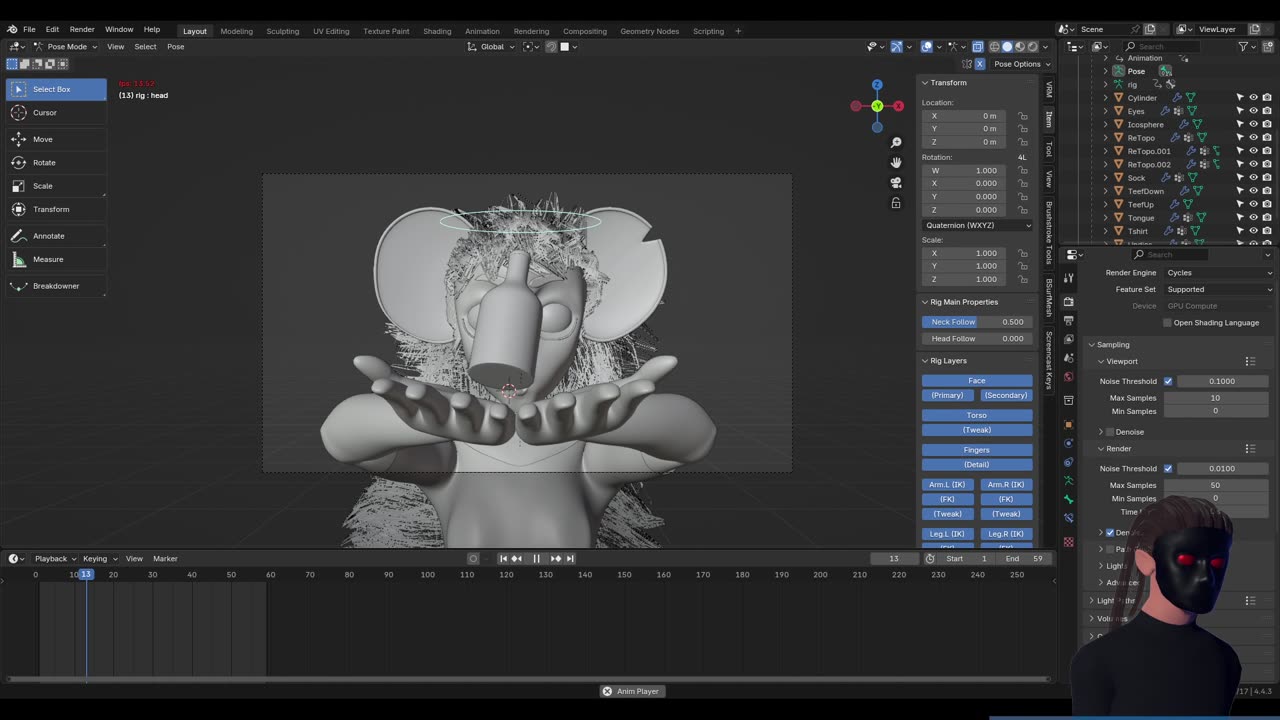
Task: Click the lock camera to view icon
Action: (896, 203)
